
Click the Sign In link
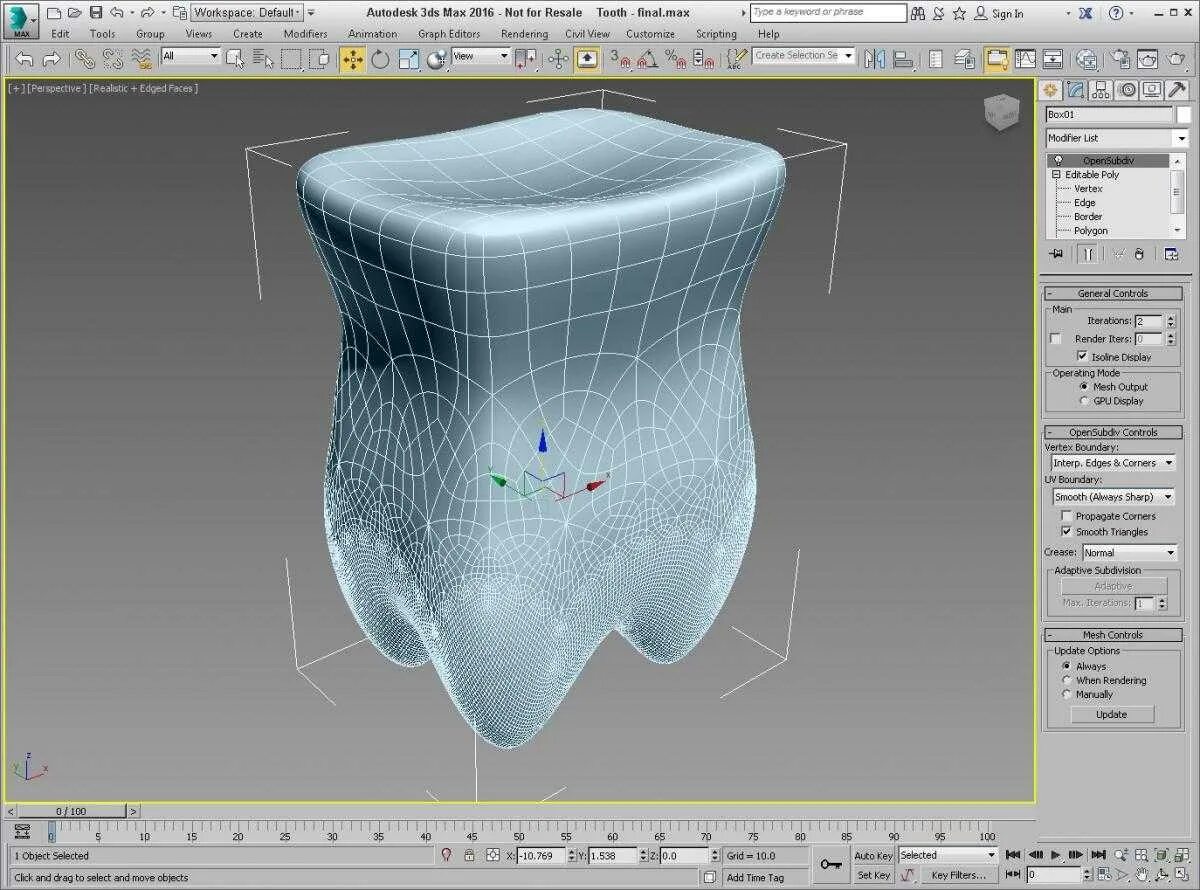[1007, 14]
